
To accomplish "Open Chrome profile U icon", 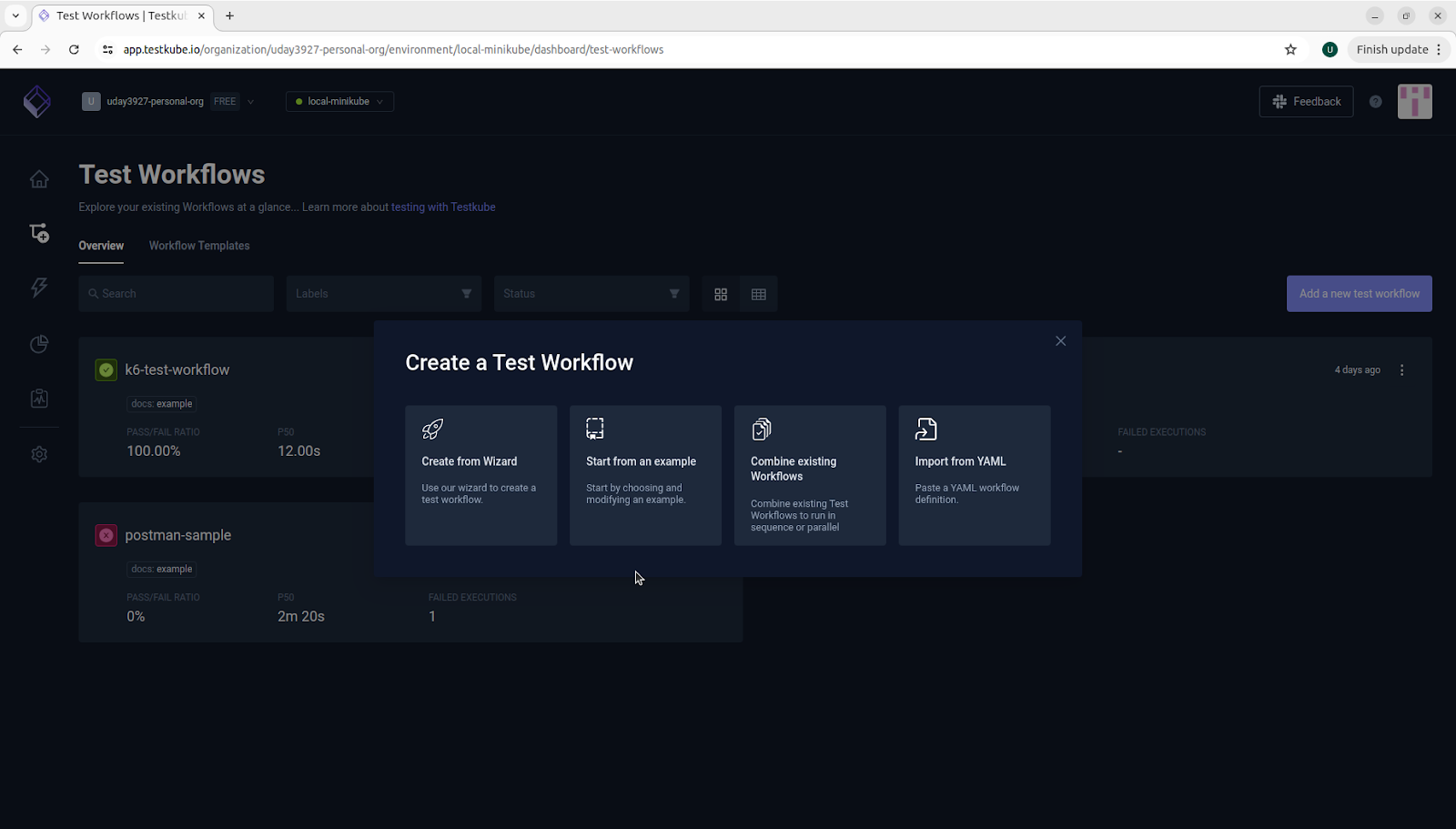I will (x=1330, y=50).
